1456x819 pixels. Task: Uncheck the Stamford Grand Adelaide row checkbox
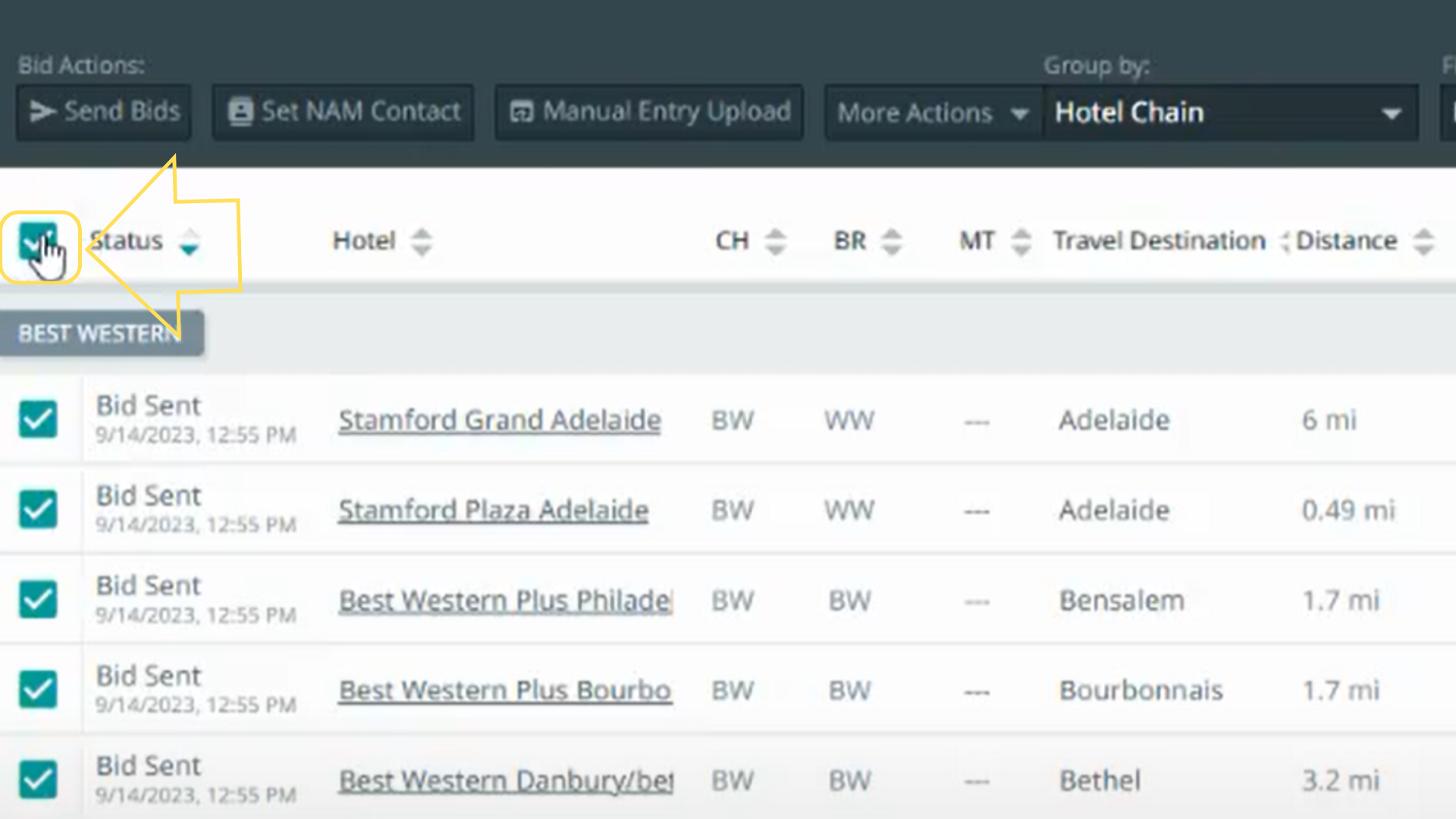click(x=38, y=419)
